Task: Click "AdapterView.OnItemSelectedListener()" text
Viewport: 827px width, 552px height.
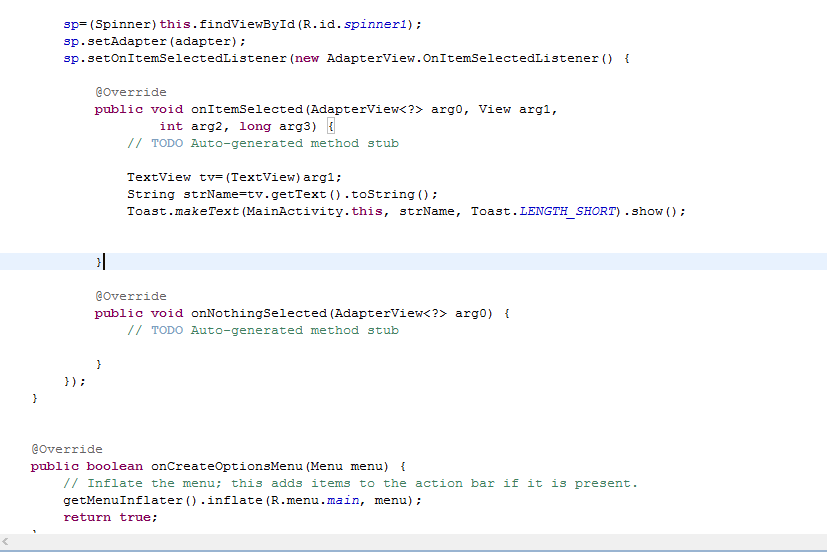Action: [x=469, y=58]
